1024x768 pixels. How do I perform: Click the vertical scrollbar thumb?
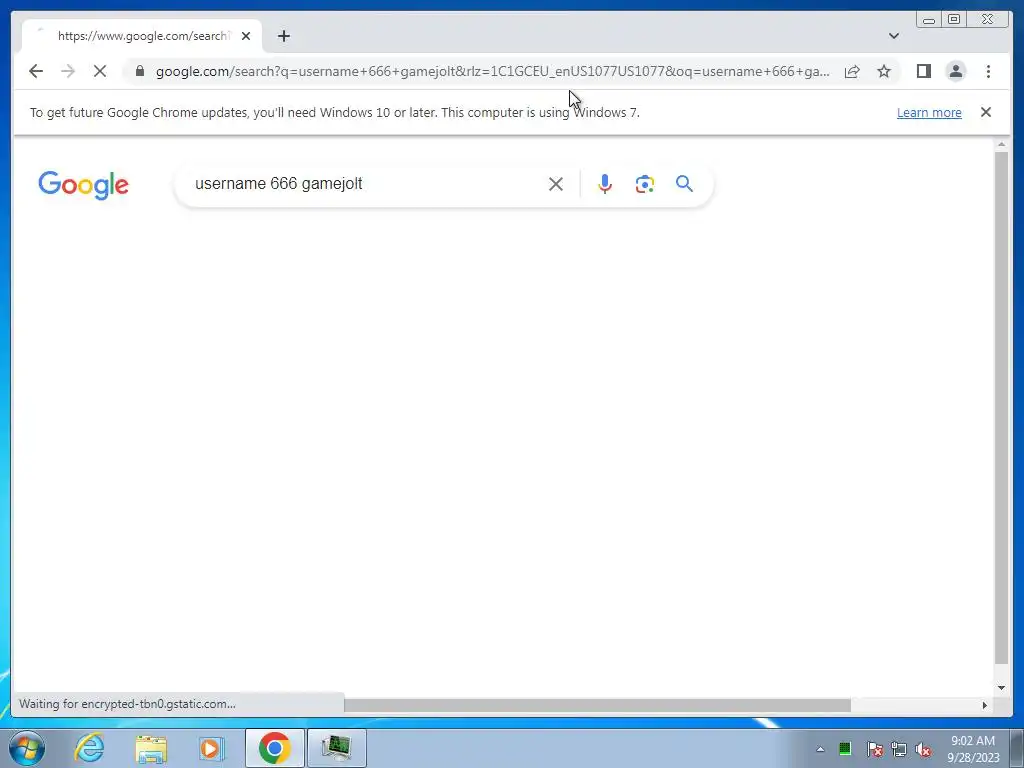click(x=1001, y=408)
